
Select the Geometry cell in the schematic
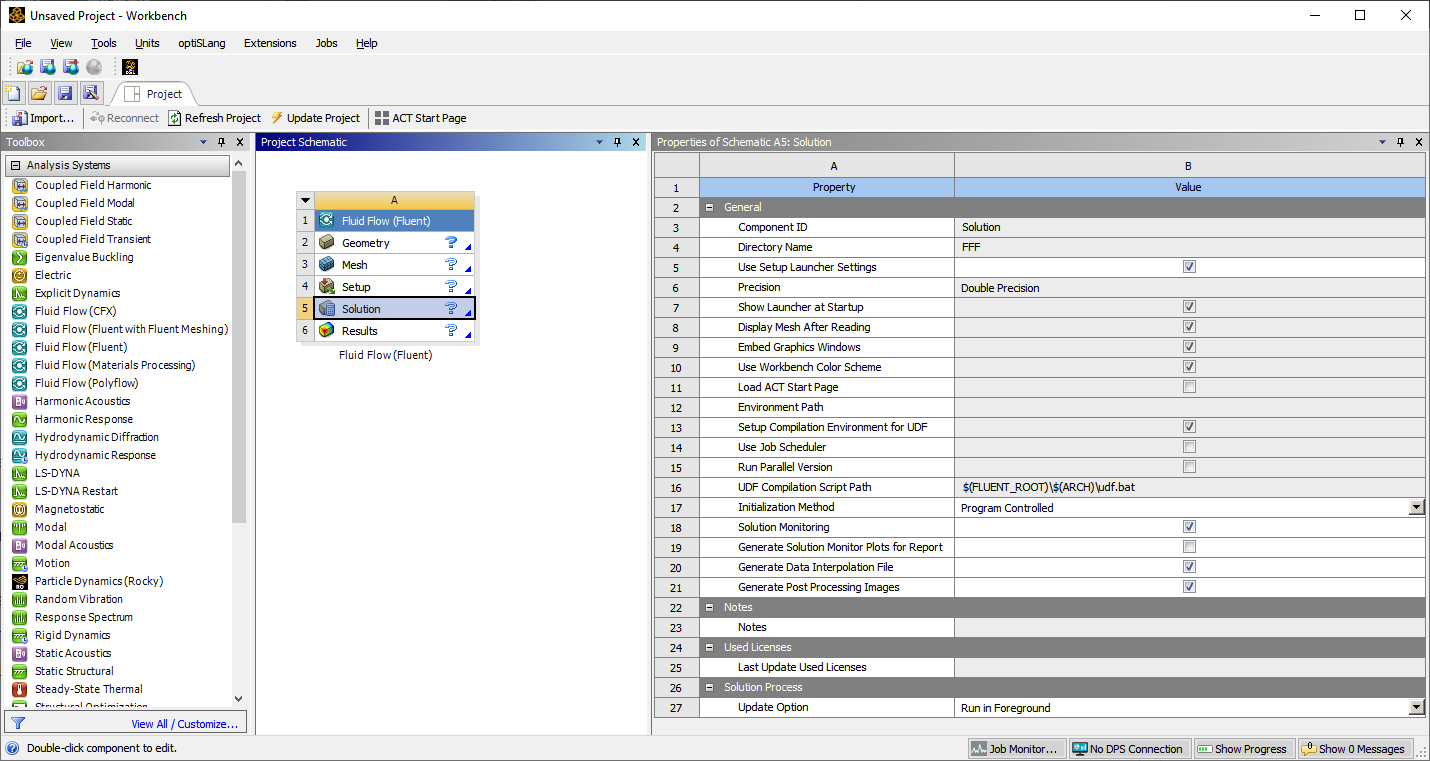(394, 243)
